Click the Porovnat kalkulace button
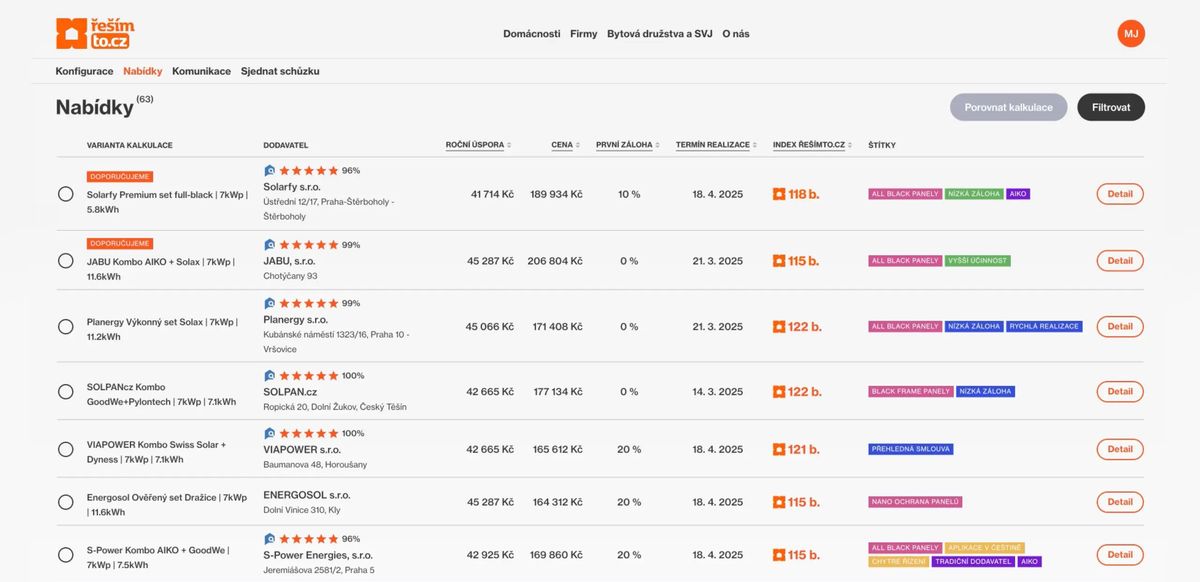 point(1009,107)
